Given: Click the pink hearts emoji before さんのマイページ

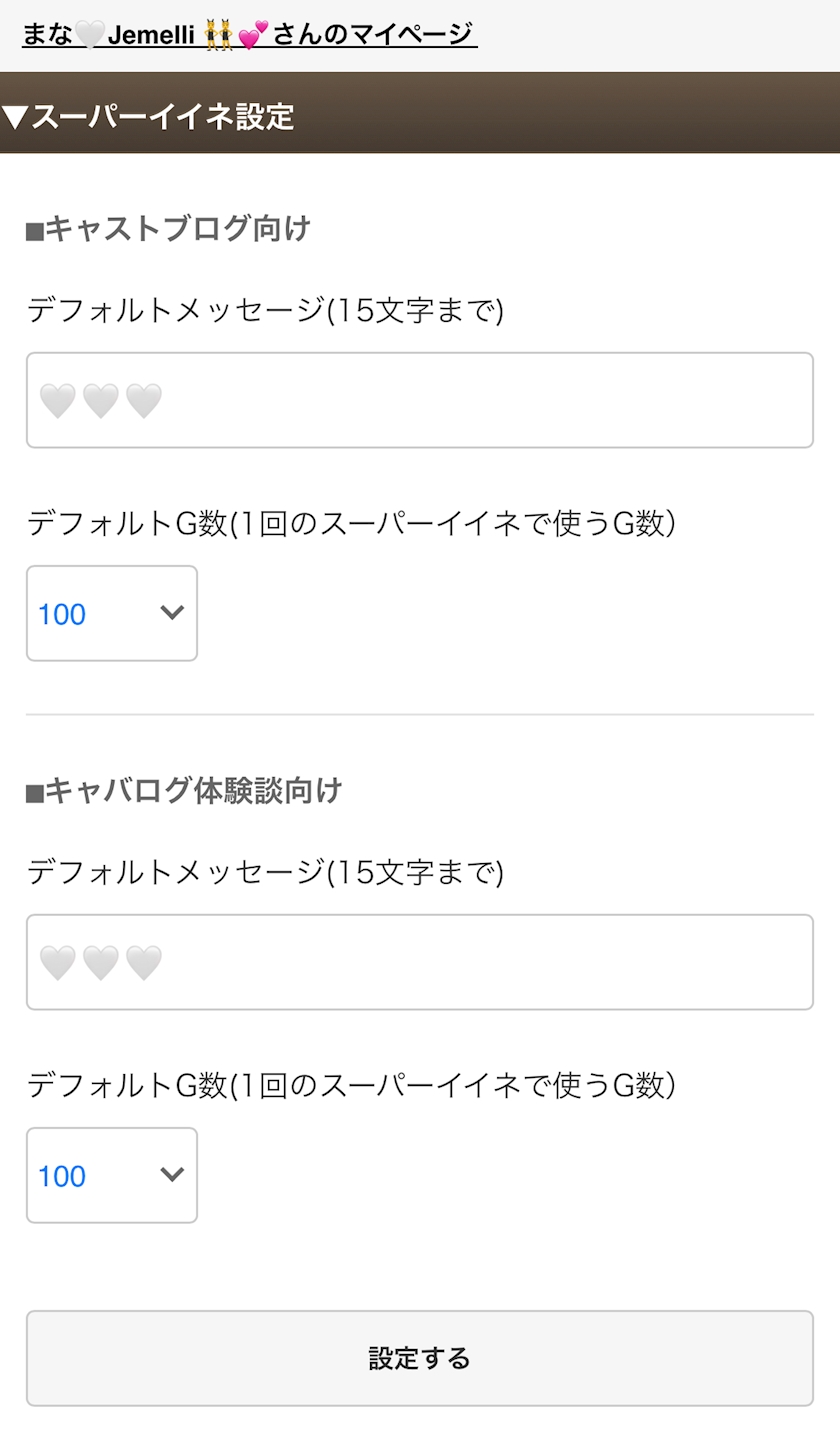Looking at the screenshot, I should (254, 36).
